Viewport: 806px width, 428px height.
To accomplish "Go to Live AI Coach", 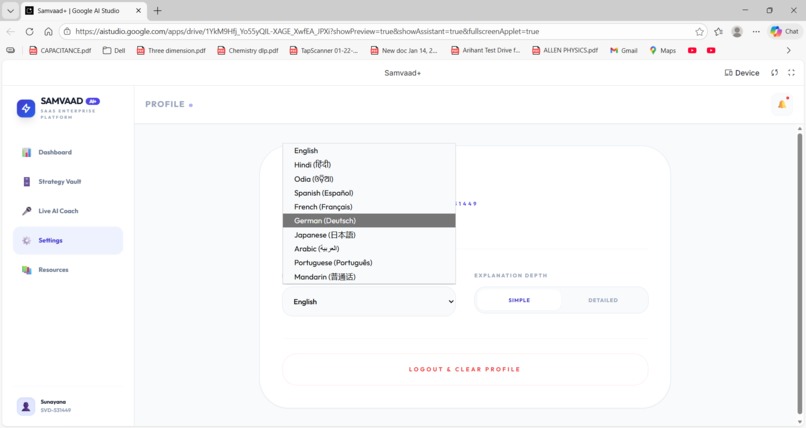I will tap(68, 211).
